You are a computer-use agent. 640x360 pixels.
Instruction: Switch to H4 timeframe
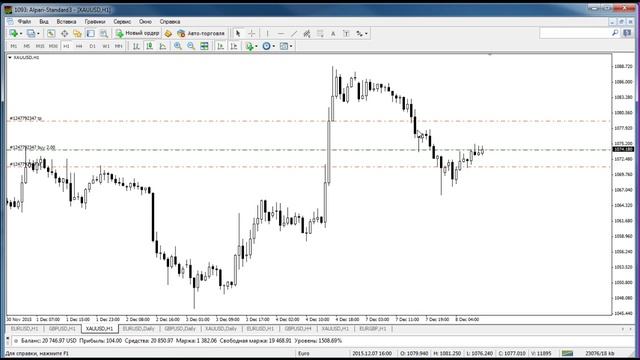(x=79, y=46)
